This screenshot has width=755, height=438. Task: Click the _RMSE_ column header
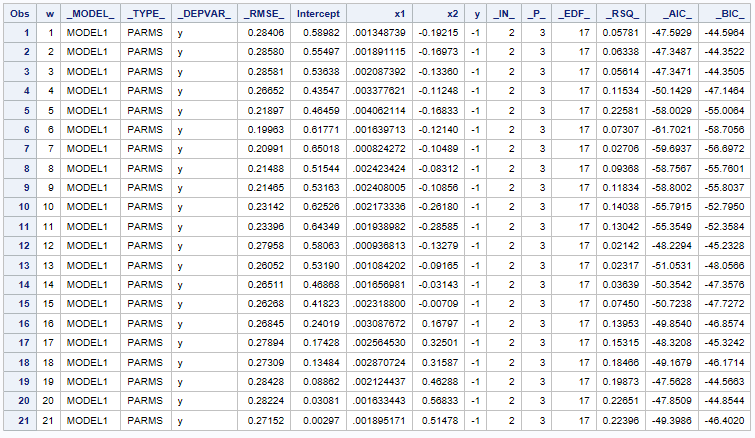coord(263,16)
